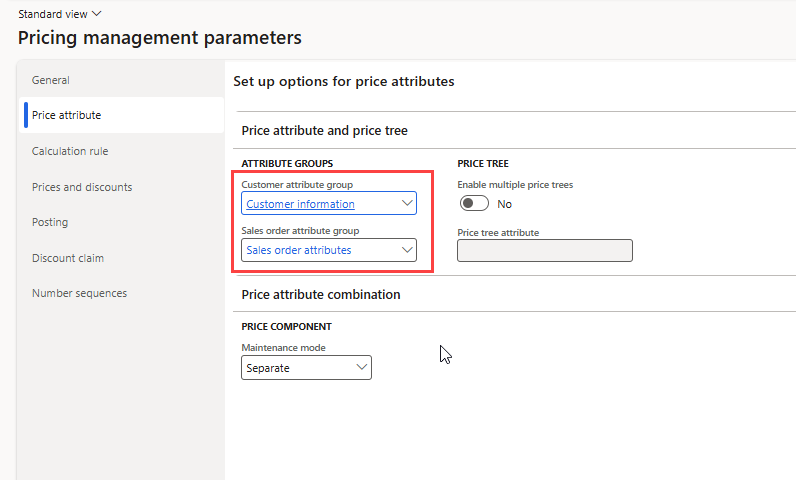Viewport: 796px width, 480px height.
Task: Open the Posting tab
Action: click(50, 222)
